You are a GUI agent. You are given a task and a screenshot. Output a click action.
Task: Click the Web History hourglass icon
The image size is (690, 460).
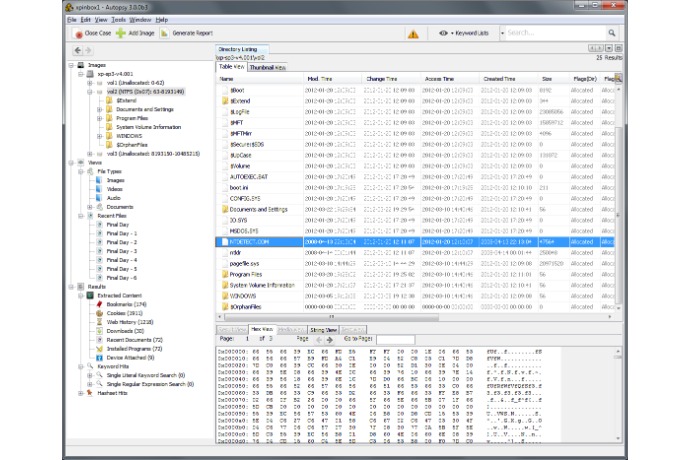tap(99, 322)
